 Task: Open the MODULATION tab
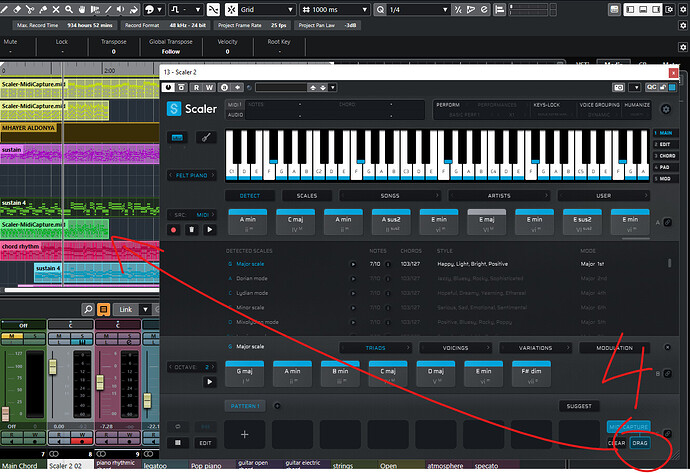tap(614, 348)
